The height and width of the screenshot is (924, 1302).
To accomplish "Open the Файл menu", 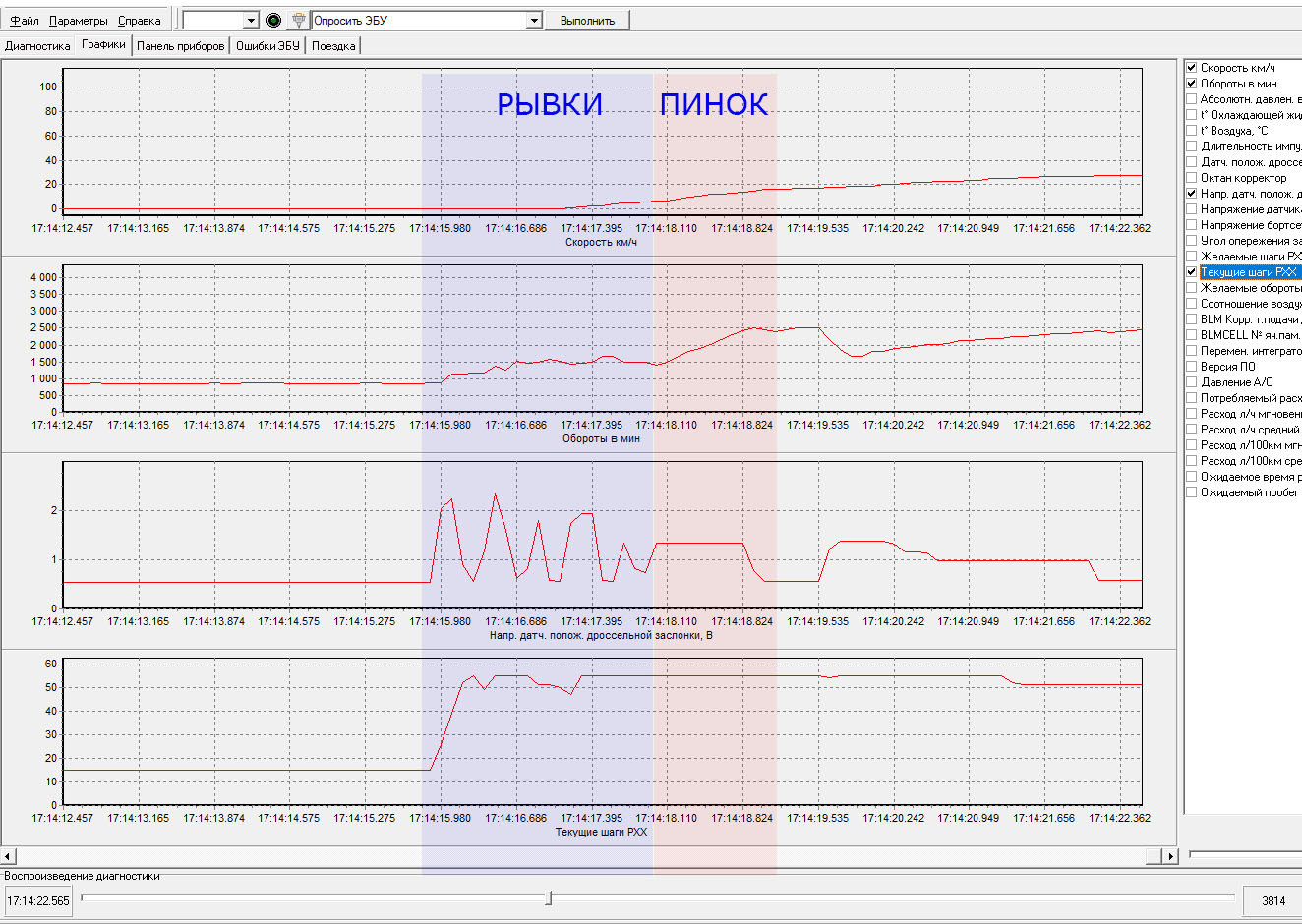I will tap(25, 21).
